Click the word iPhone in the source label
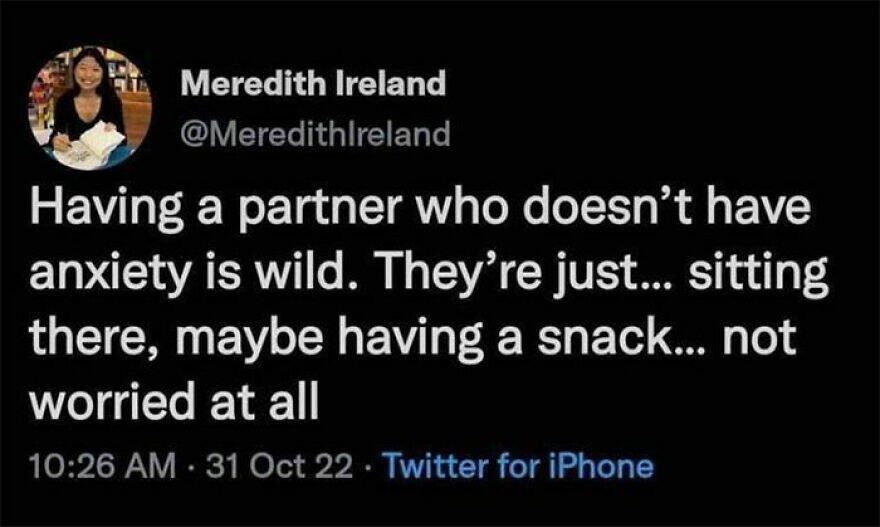This screenshot has width=880, height=527. click(x=610, y=466)
